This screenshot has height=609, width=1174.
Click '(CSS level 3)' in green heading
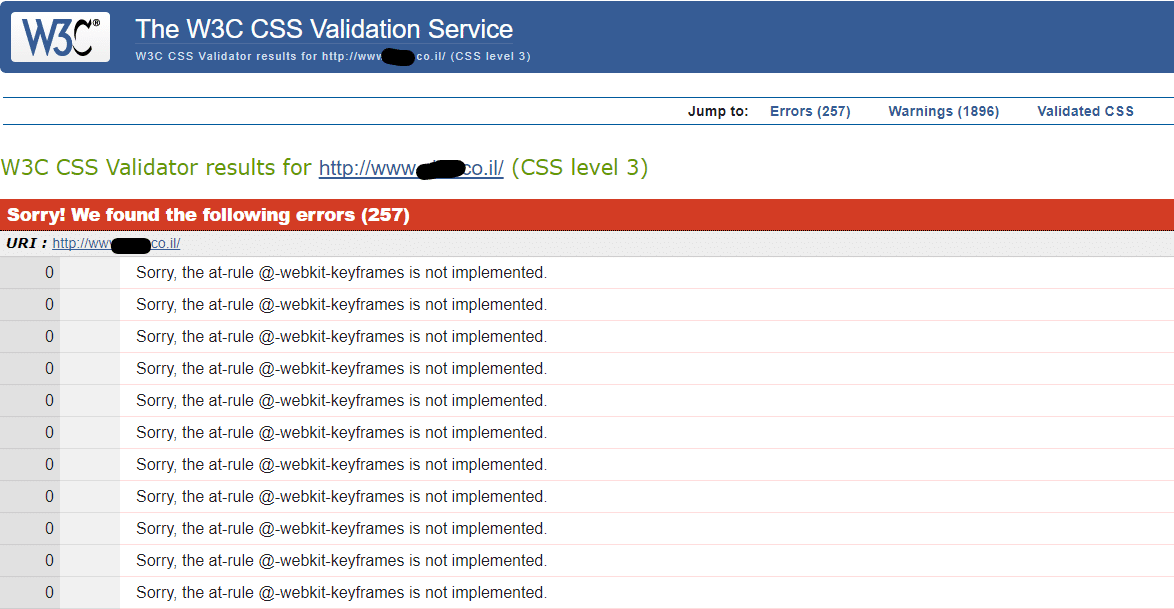(580, 167)
